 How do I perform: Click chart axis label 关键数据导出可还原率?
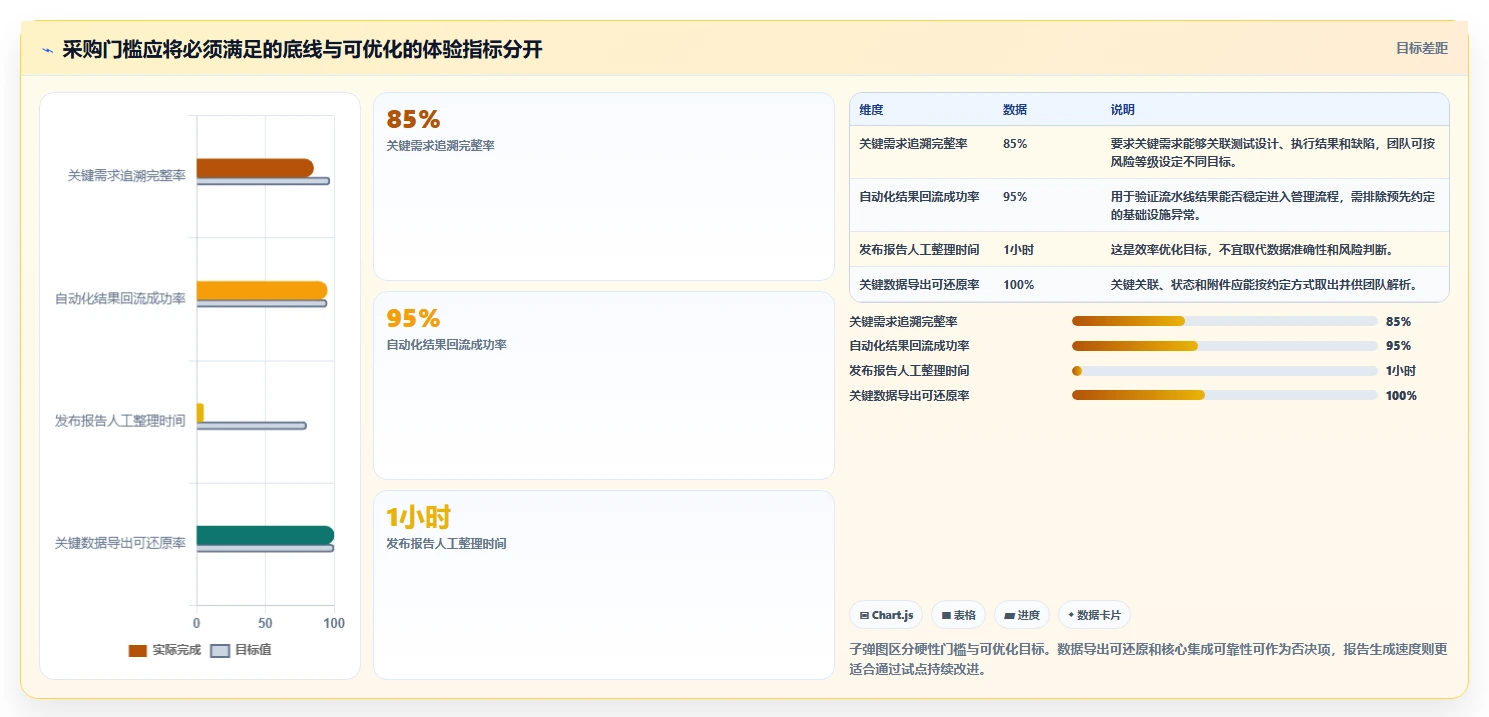pyautogui.click(x=120, y=543)
